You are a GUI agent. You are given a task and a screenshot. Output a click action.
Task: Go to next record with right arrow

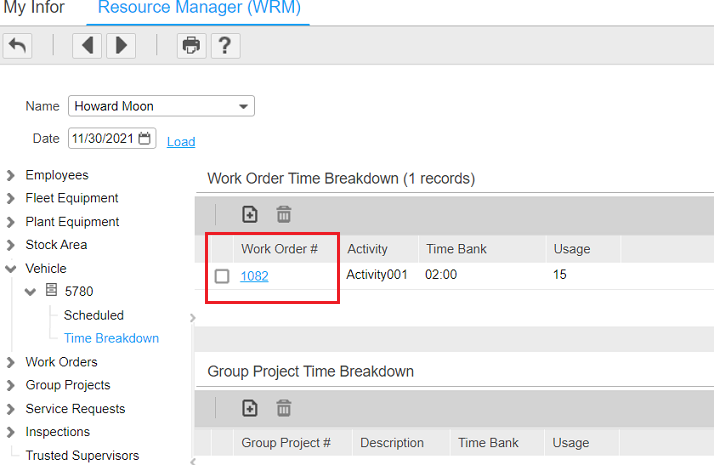(x=121, y=46)
